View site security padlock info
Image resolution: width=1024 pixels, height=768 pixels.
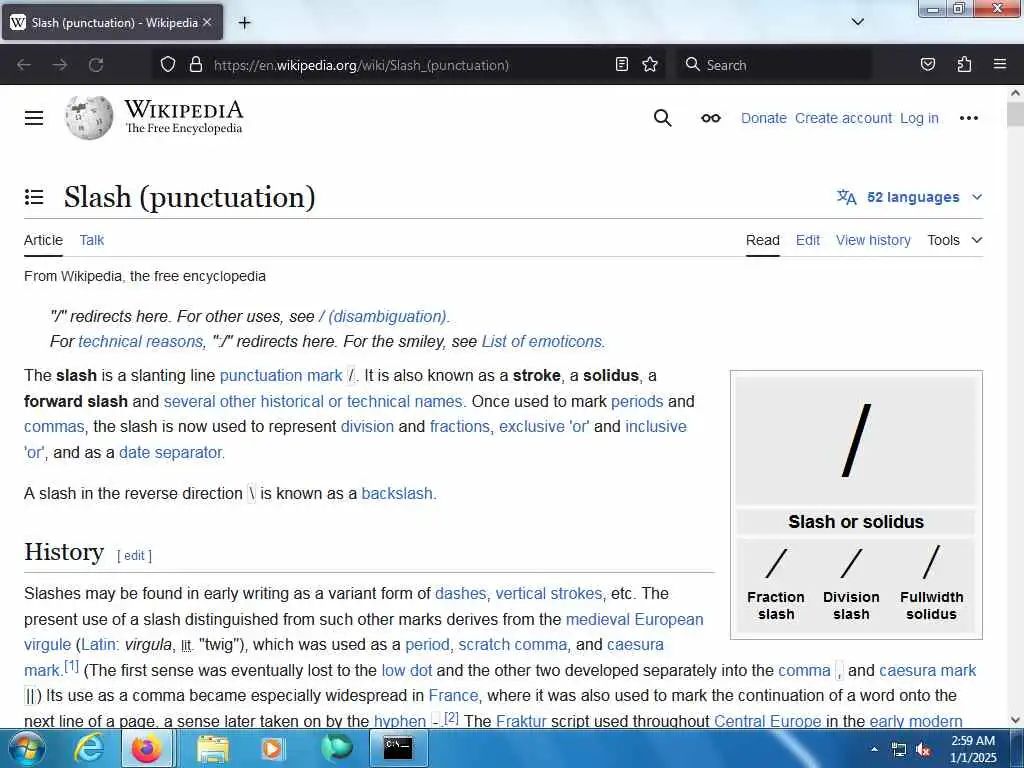pos(195,65)
